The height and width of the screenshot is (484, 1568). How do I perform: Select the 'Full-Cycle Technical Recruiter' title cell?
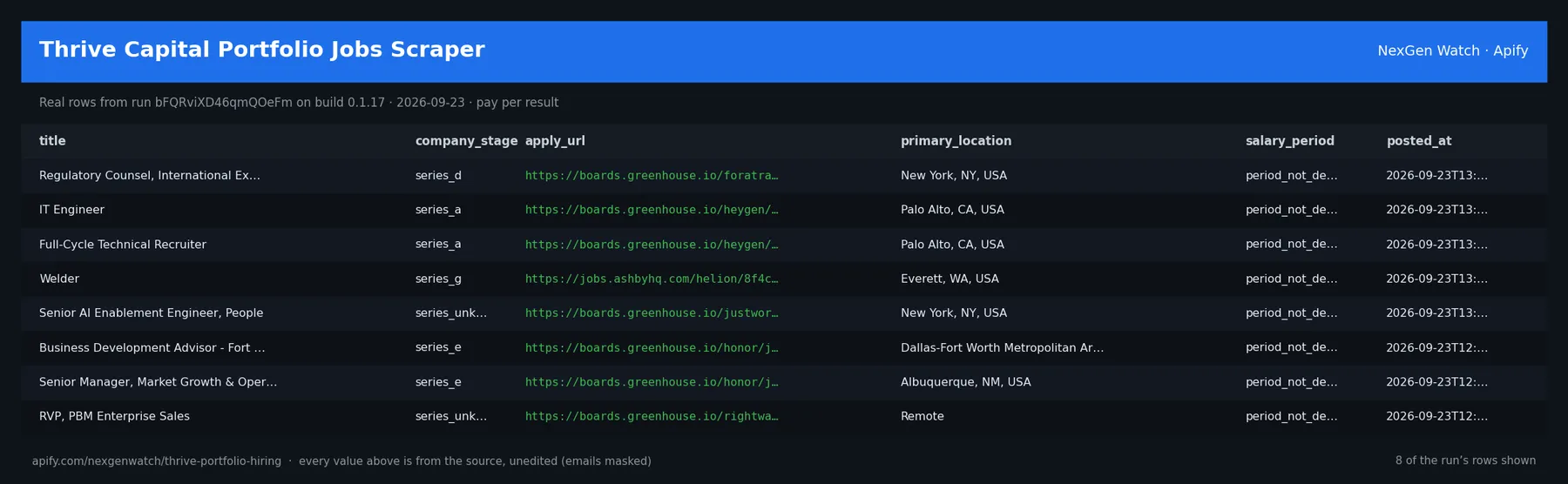pos(123,245)
